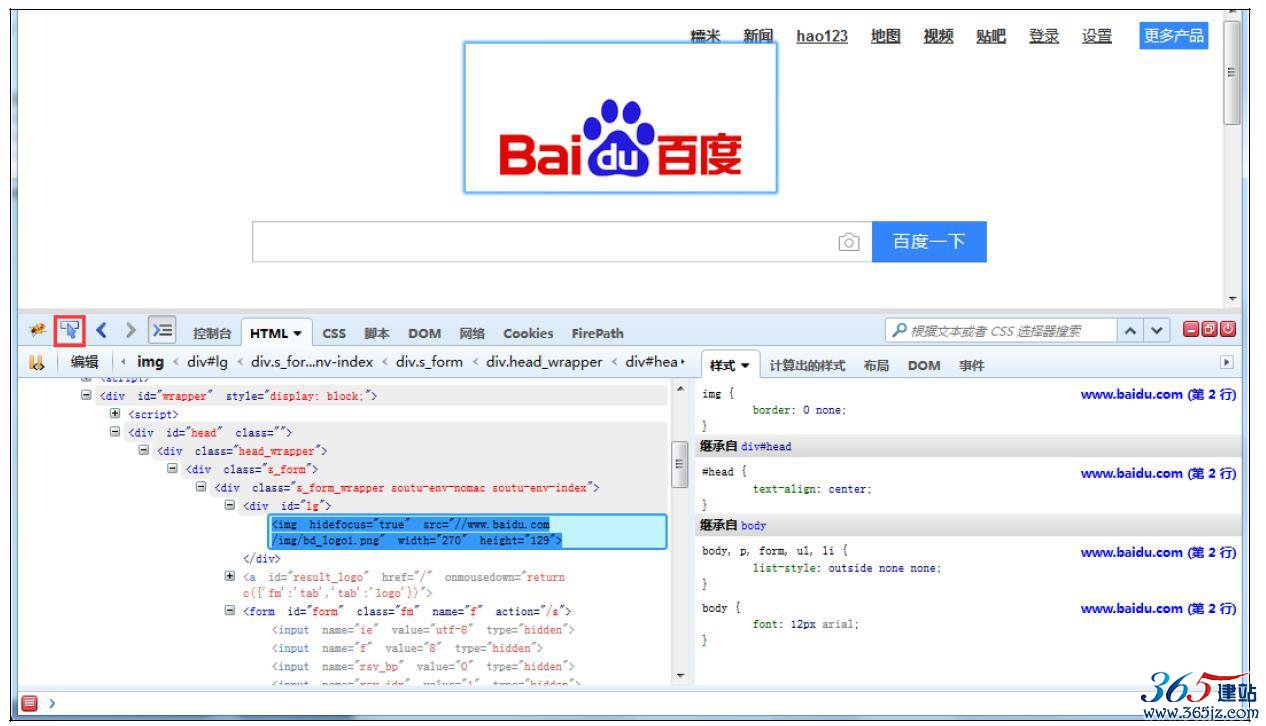Switch to the 布局 side tab
1266x726 pixels.
876,366
